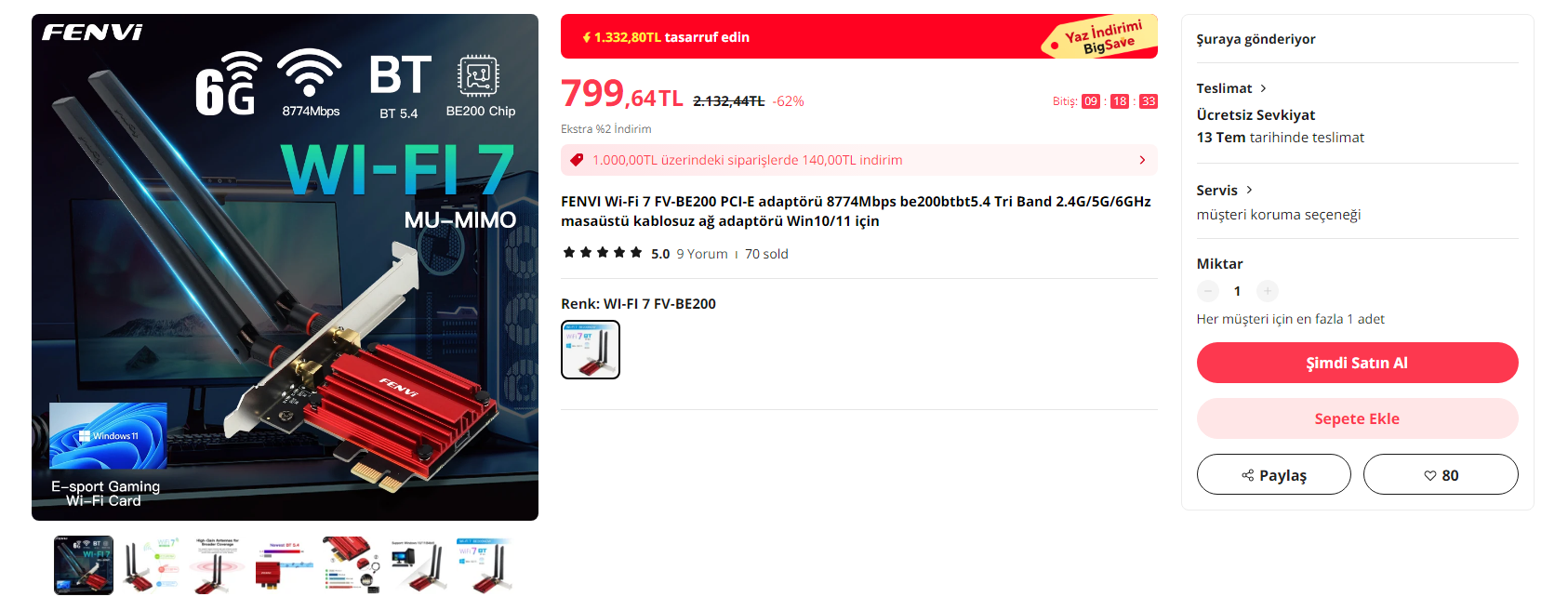This screenshot has height=610, width=1568.
Task: Select the first product gallery thumbnail
Action: (x=84, y=565)
